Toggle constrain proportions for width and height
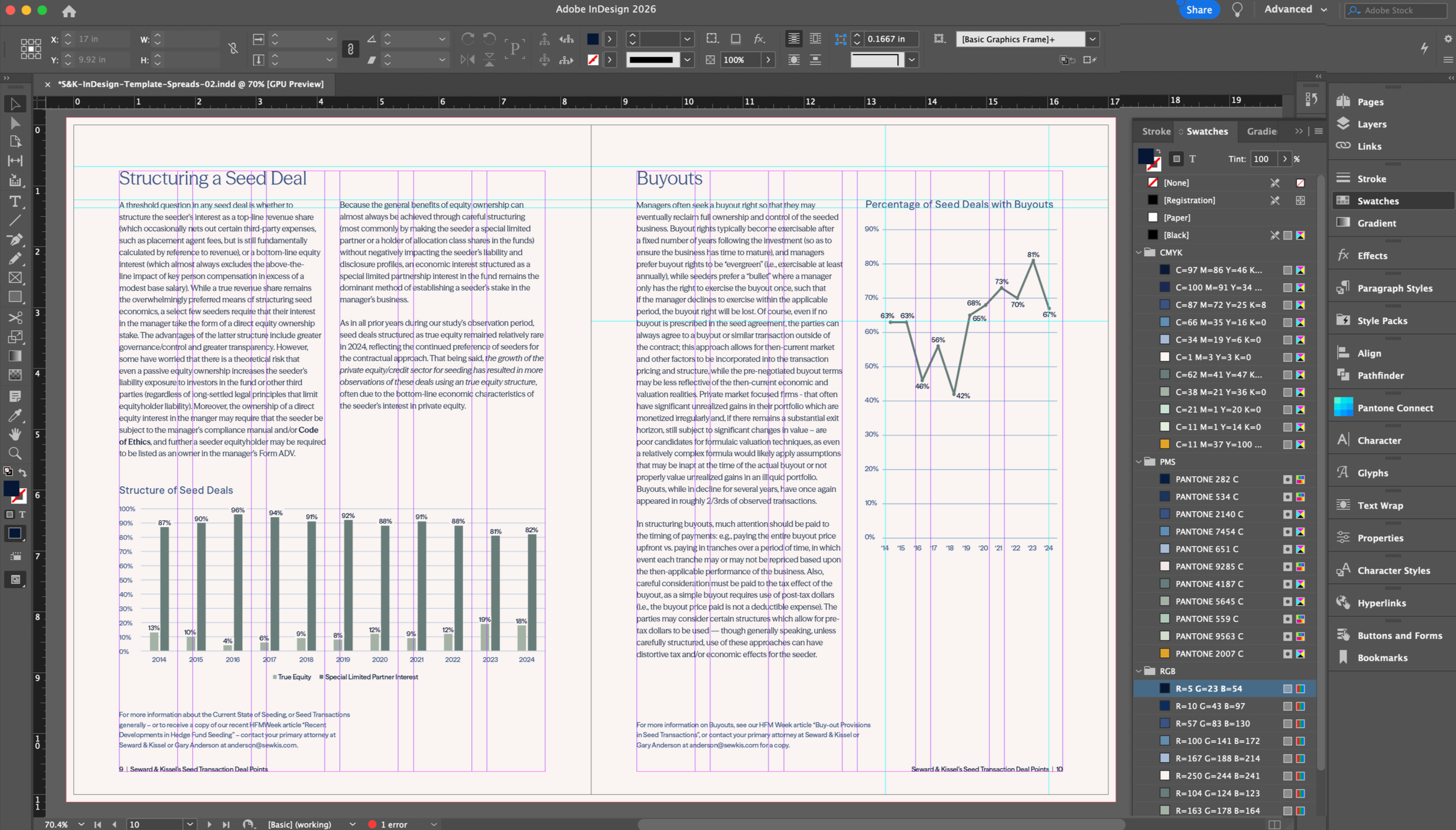The height and width of the screenshot is (830, 1456). tap(233, 49)
